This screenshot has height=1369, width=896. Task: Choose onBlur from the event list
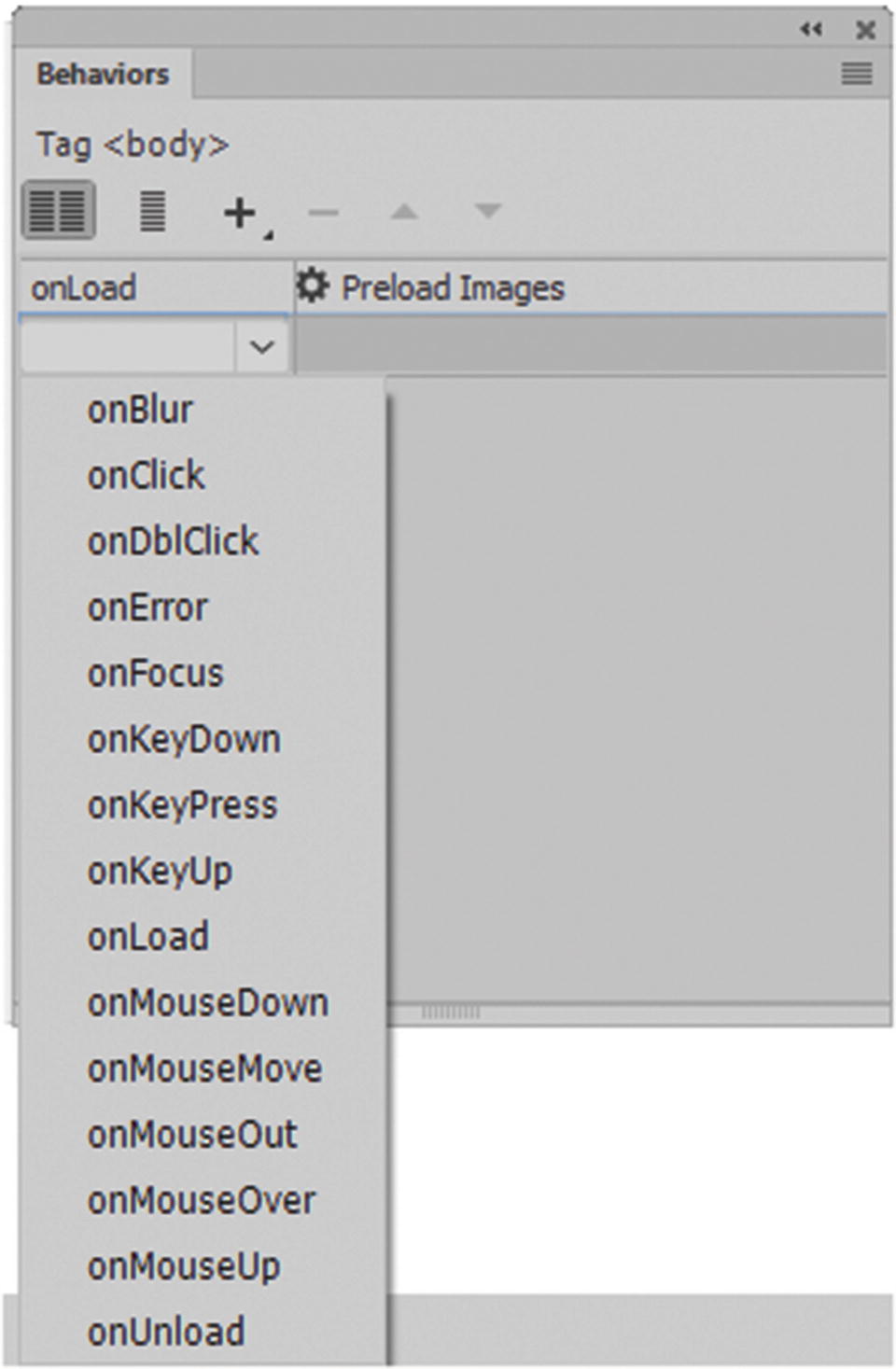(x=140, y=410)
